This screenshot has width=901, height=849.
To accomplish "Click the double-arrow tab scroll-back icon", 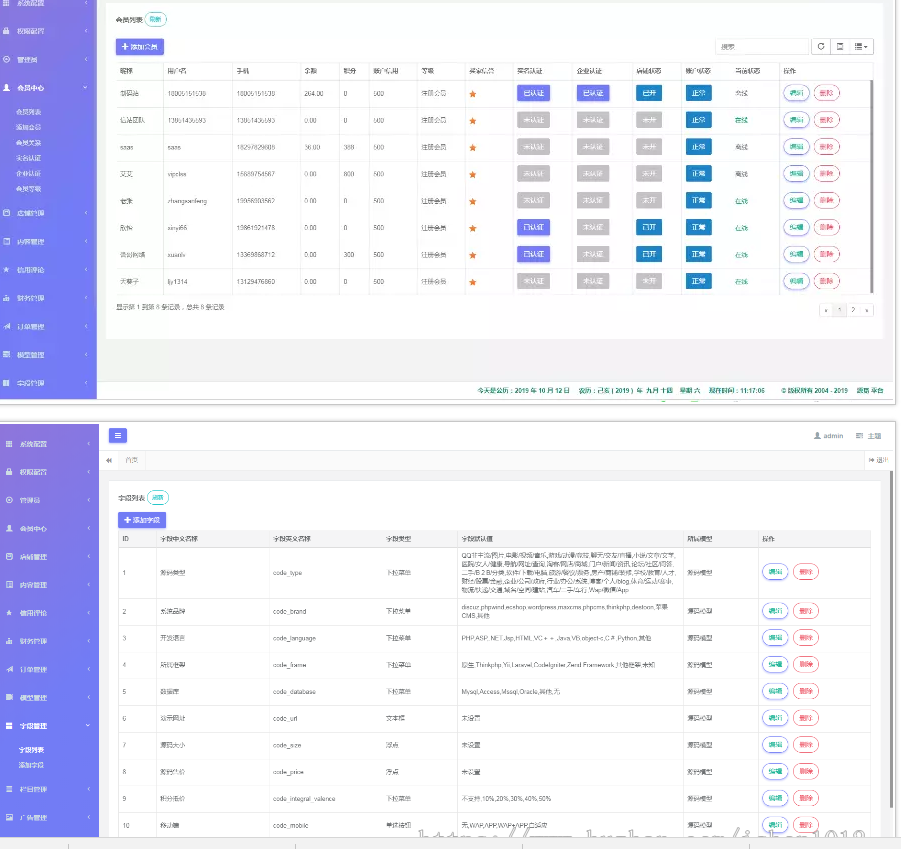I will point(109,460).
